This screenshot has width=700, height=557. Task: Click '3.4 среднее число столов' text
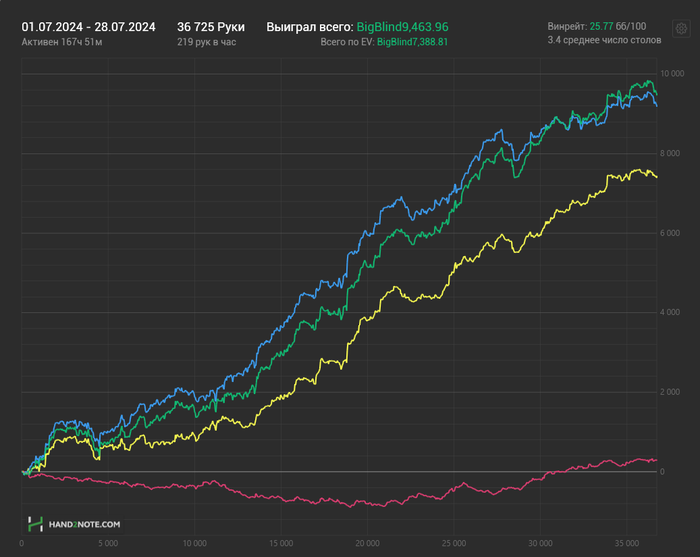[604, 40]
